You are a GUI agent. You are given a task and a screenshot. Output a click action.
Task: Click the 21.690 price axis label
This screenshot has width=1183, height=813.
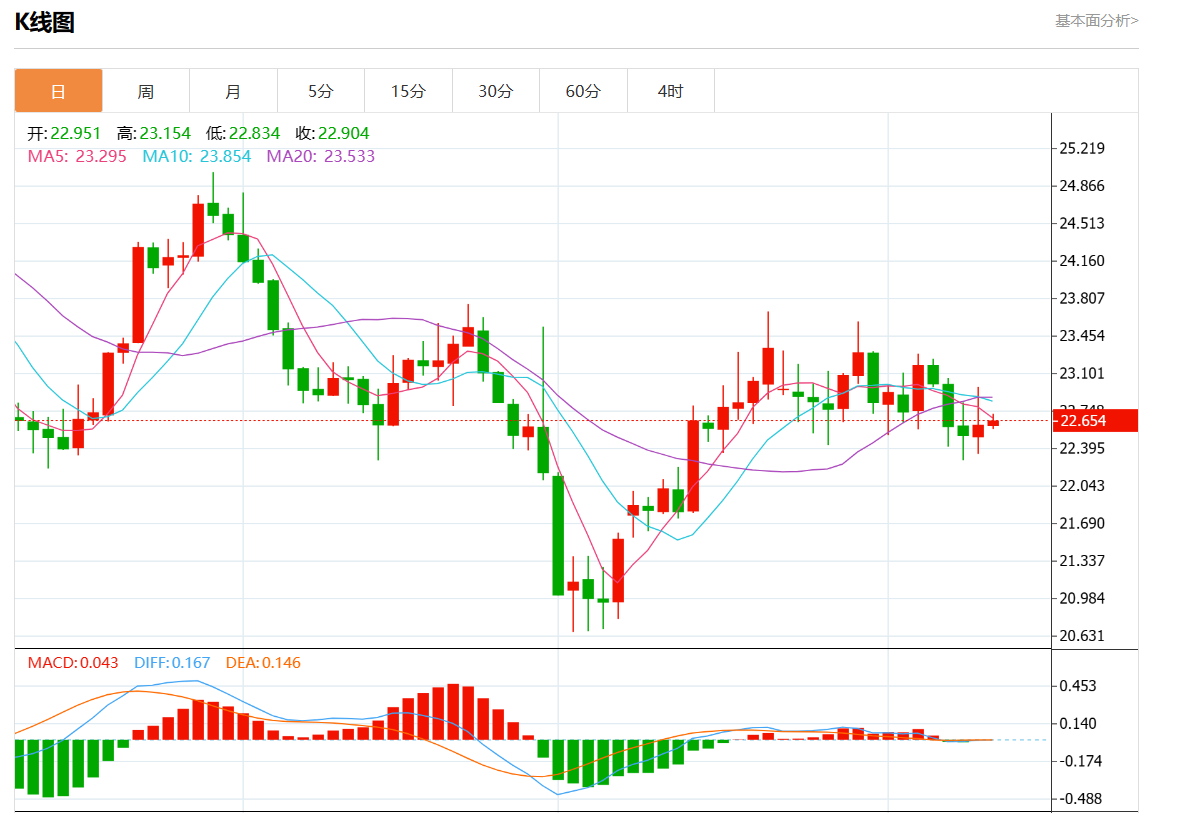click(1082, 523)
